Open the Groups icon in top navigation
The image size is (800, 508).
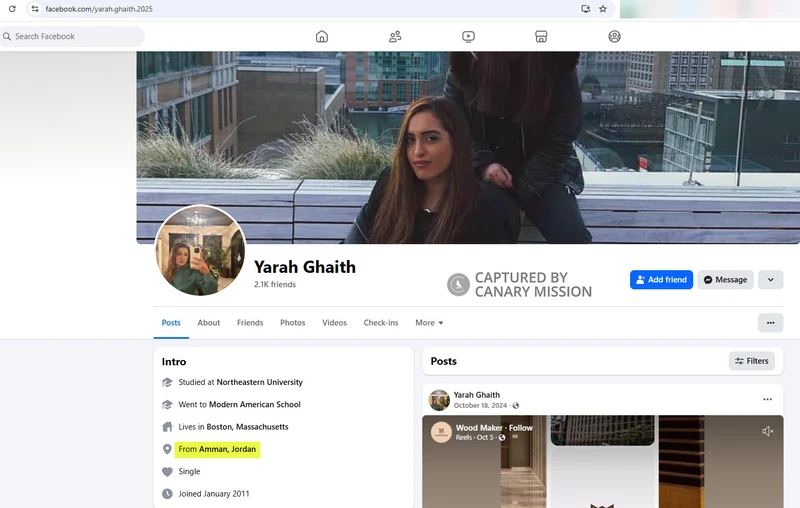(x=614, y=37)
